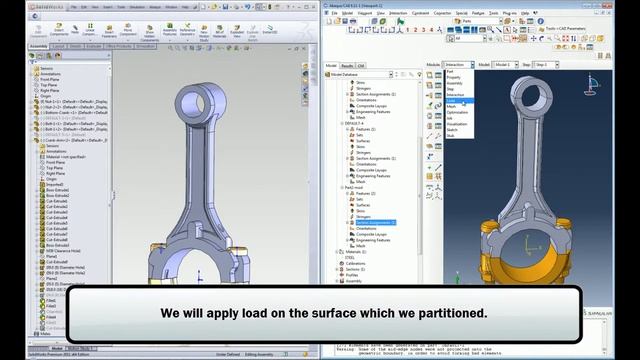Screen dimensions: 640x360
Task: Click Exploded View in SolidWorks ribbon
Action: tap(237, 31)
